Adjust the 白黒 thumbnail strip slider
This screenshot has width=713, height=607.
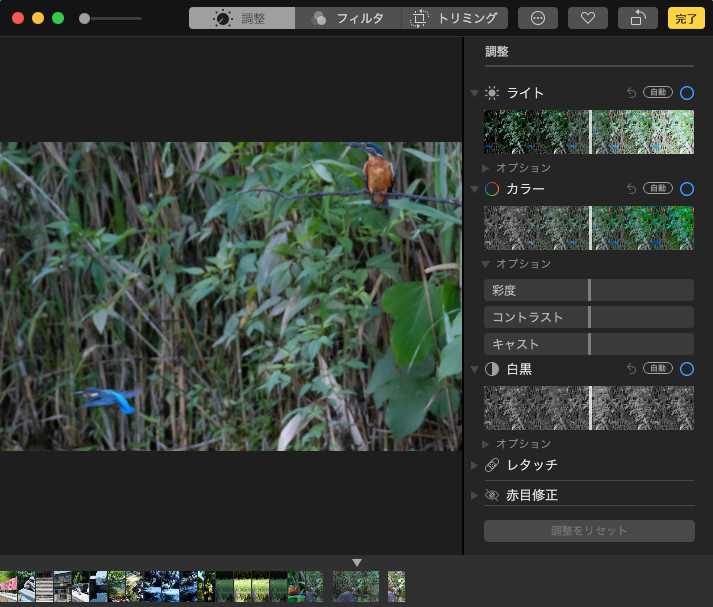point(589,408)
